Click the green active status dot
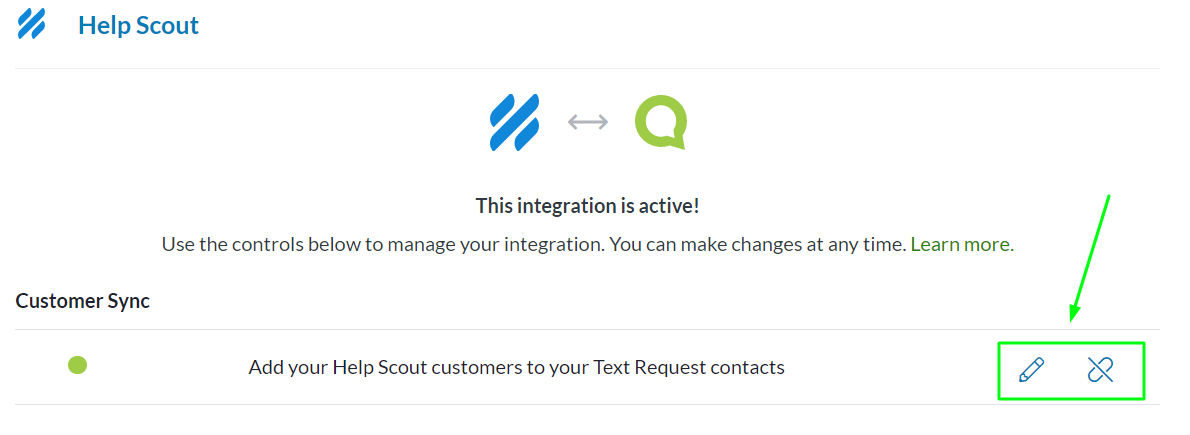Viewport: 1190px width, 435px height. [77, 365]
